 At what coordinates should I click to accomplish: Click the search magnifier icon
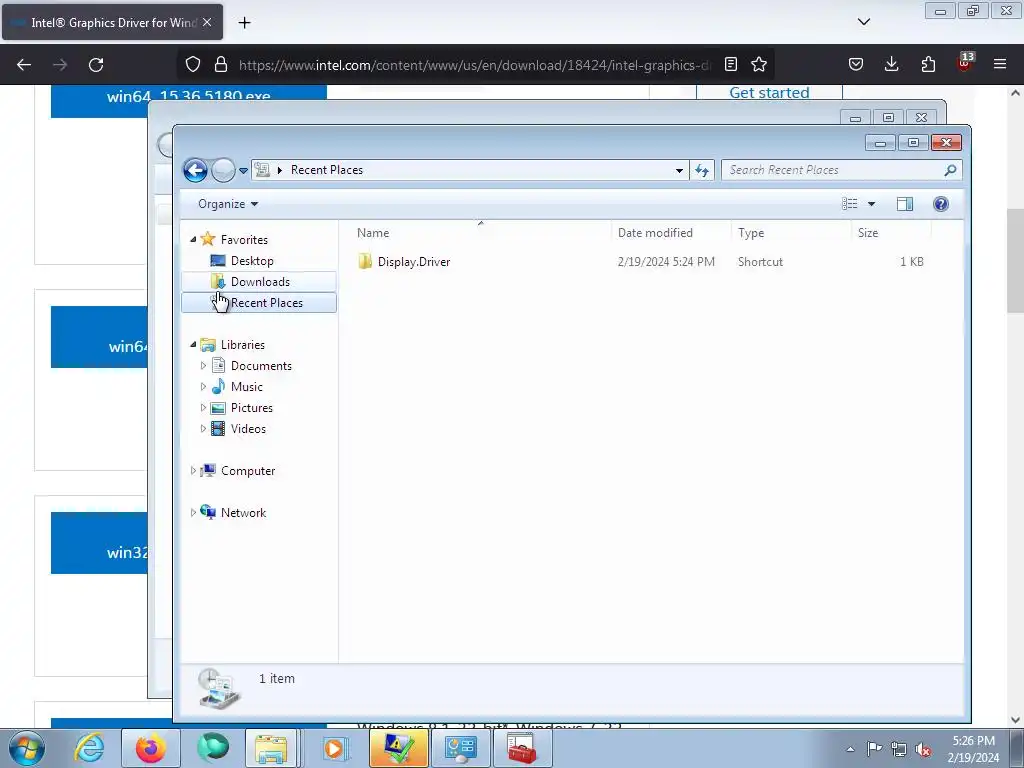pyautogui.click(x=950, y=170)
